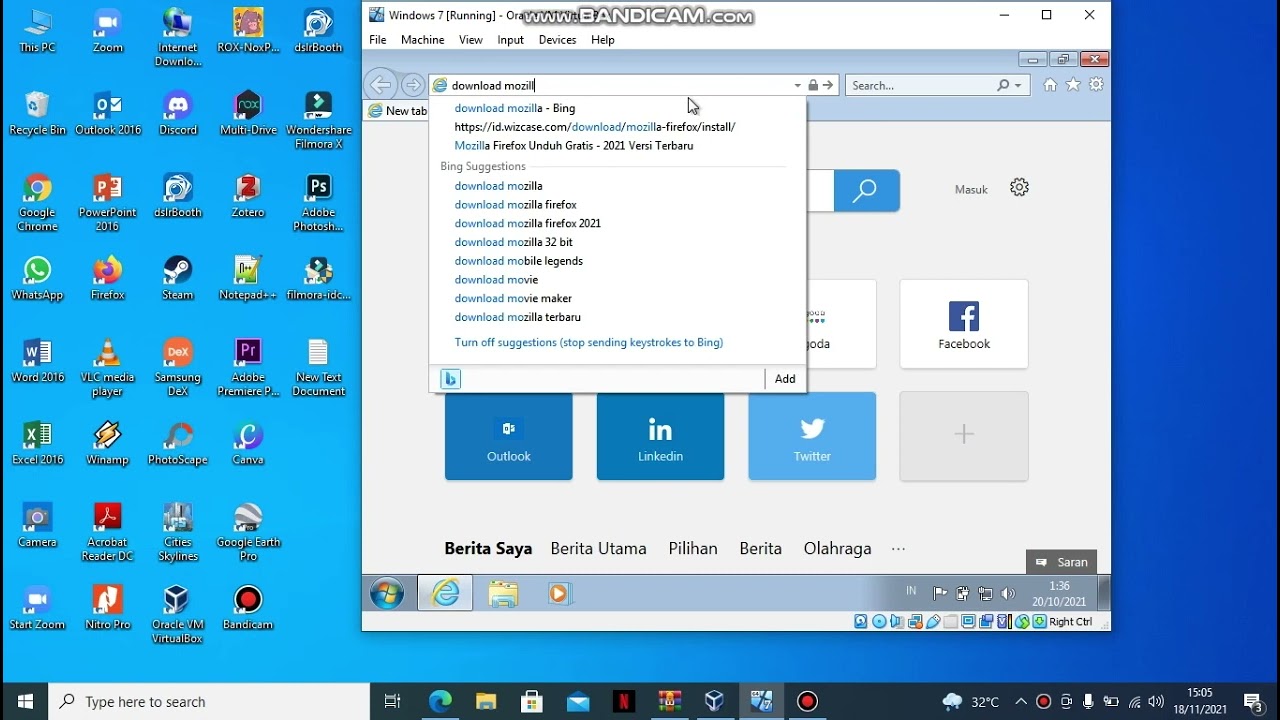
Task: Click IE address bar text field
Action: [x=618, y=86]
